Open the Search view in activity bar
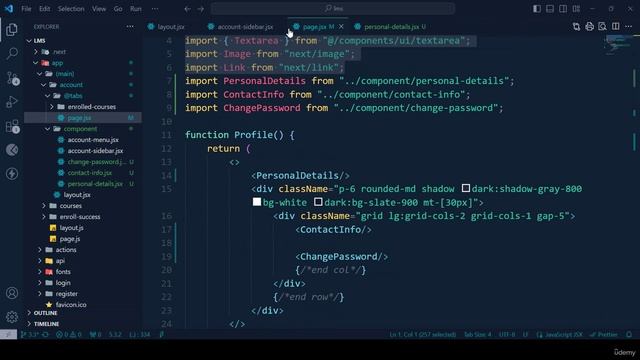640x360 pixels. pyautogui.click(x=12, y=53)
